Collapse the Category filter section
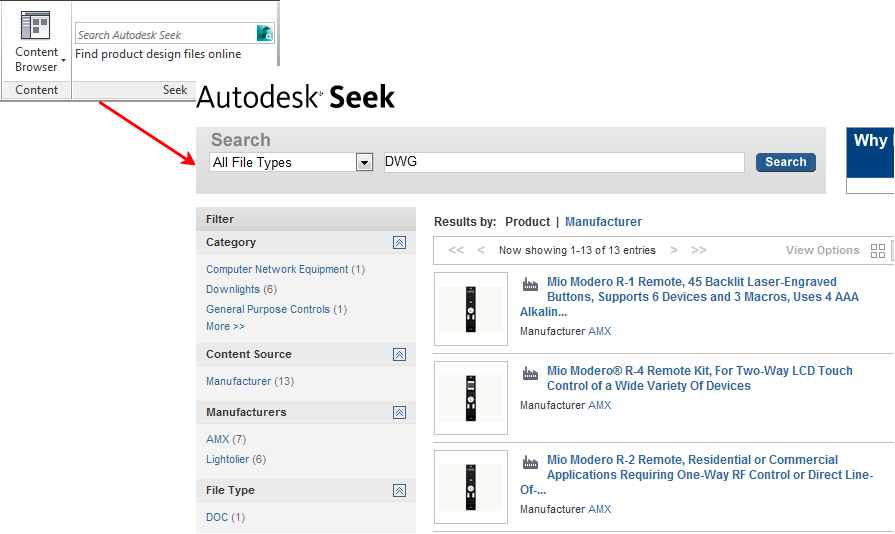Viewport: 895px width, 534px height. pos(399,243)
